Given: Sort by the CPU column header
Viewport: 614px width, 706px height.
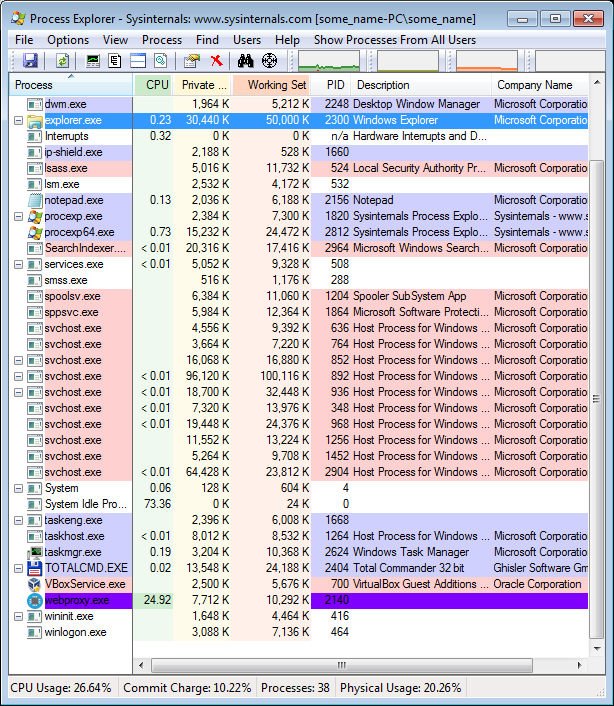Looking at the screenshot, I should (153, 85).
